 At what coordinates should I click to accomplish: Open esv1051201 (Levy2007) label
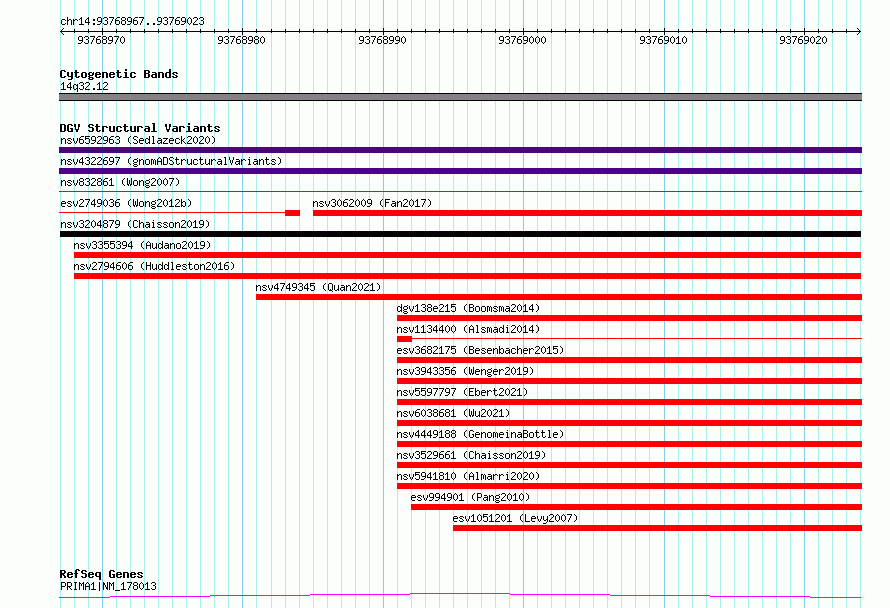click(x=515, y=518)
